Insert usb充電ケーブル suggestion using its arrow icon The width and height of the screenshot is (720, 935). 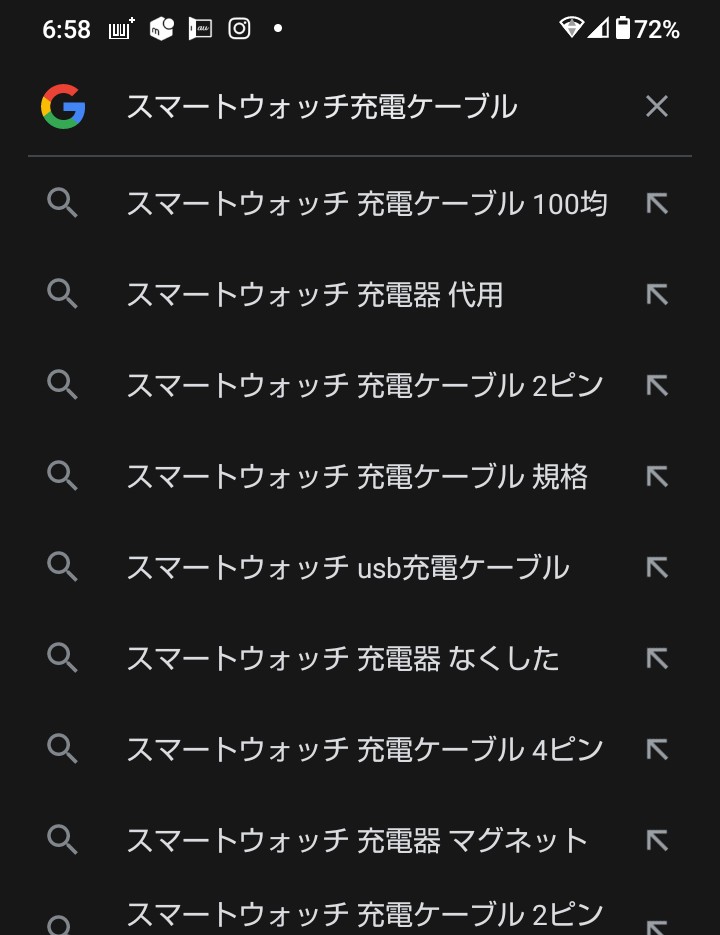click(x=657, y=568)
